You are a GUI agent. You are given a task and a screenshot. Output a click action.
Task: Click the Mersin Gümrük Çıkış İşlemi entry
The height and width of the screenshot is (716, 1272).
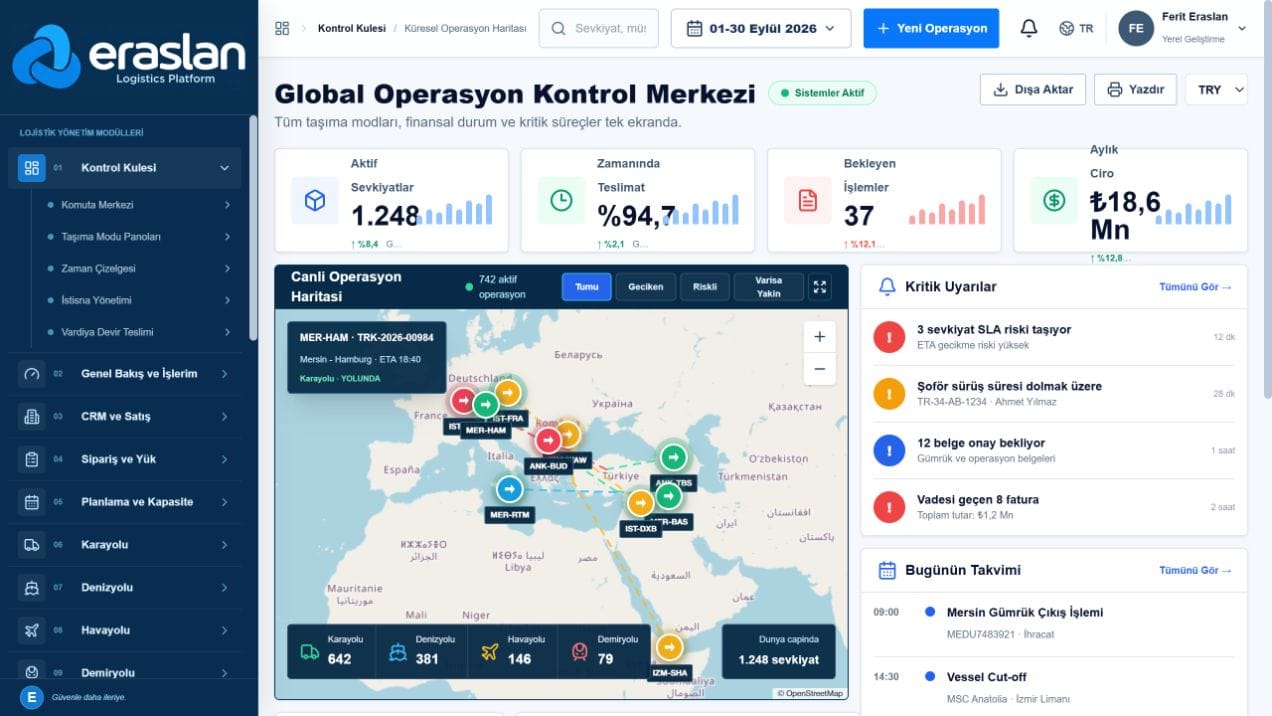(1054, 622)
